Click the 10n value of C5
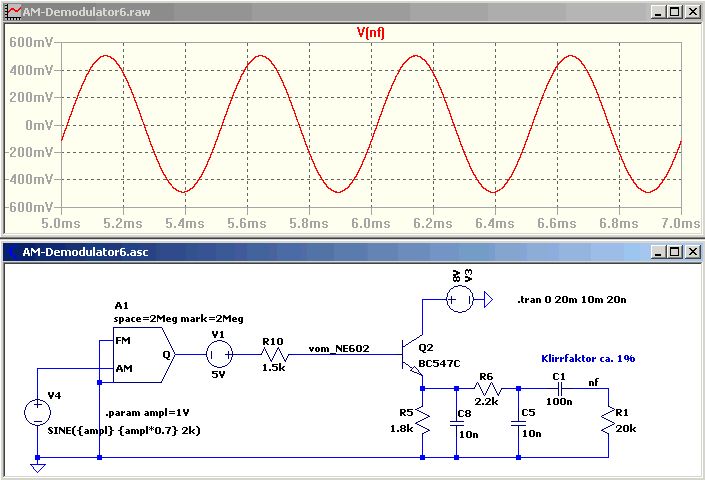 pyautogui.click(x=531, y=434)
